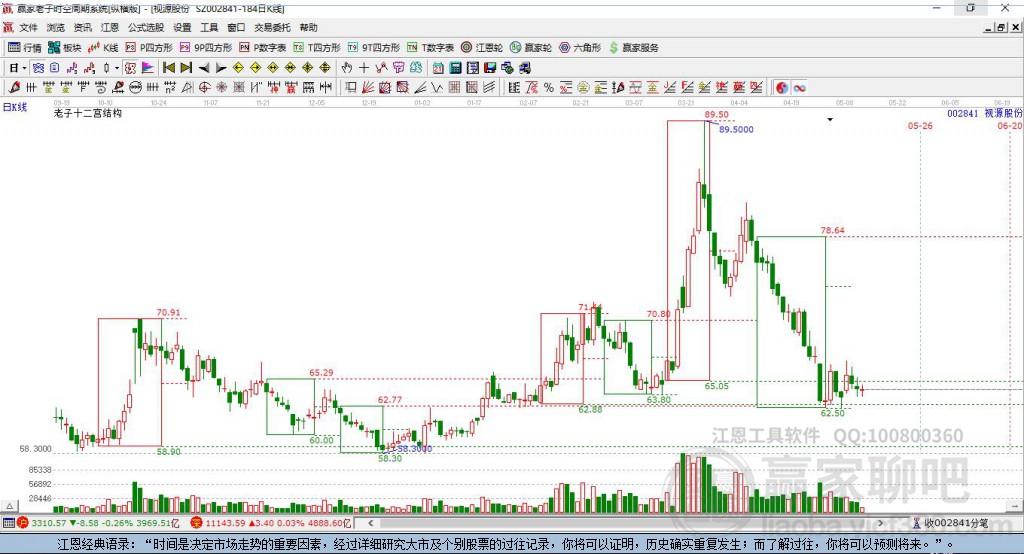Image resolution: width=1024 pixels, height=554 pixels.
Task: Click the scroll-left arrow on bottom scrollbar
Action: click(x=371, y=523)
